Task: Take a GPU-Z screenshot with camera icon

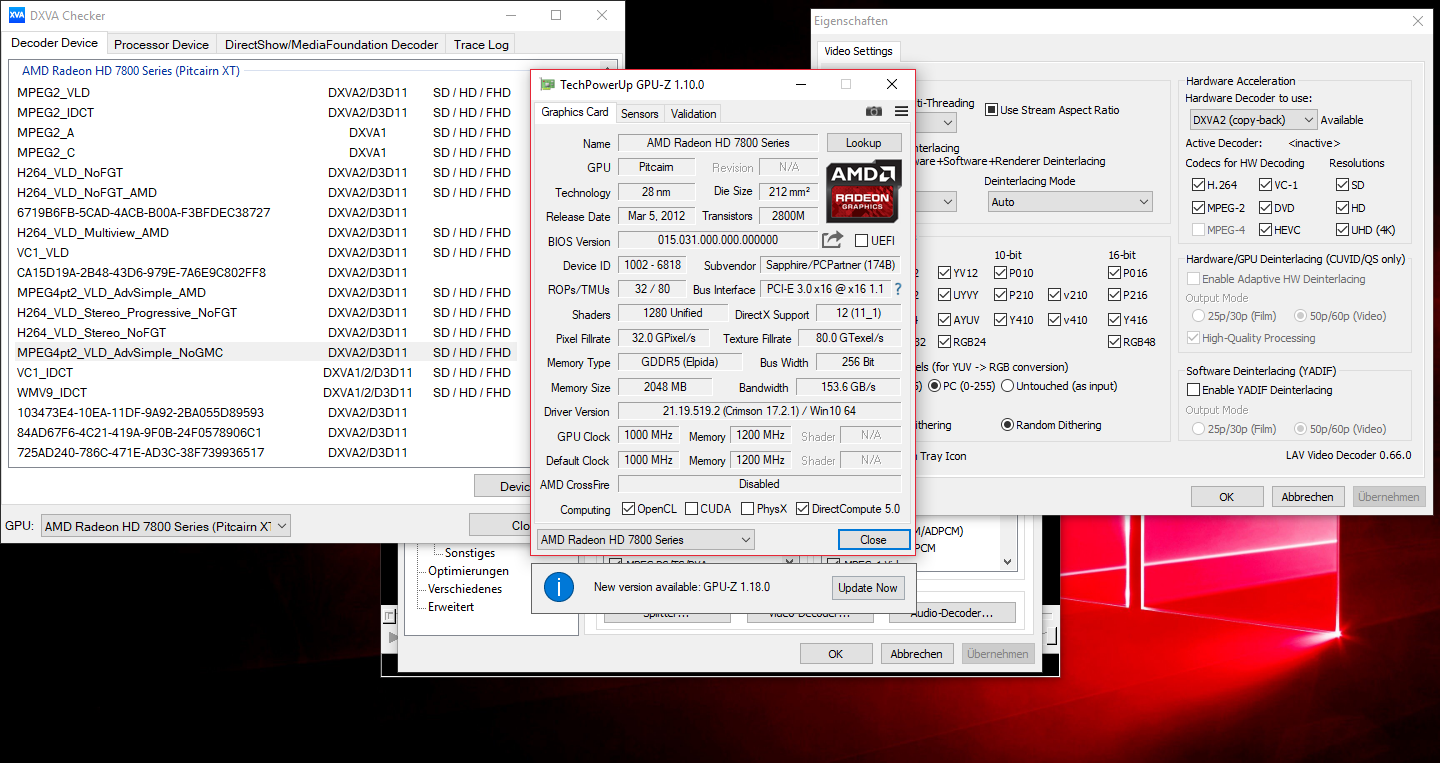Action: tap(874, 112)
